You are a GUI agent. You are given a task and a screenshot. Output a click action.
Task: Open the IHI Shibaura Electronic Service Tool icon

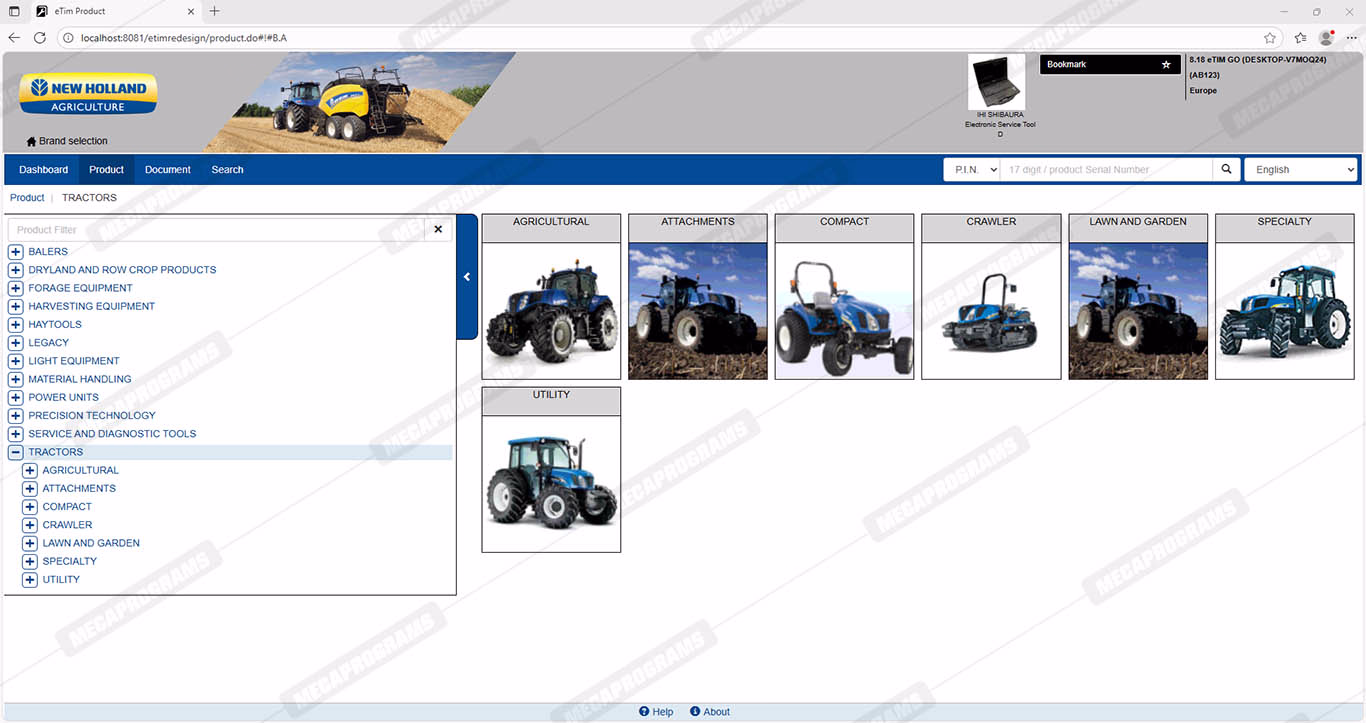996,84
